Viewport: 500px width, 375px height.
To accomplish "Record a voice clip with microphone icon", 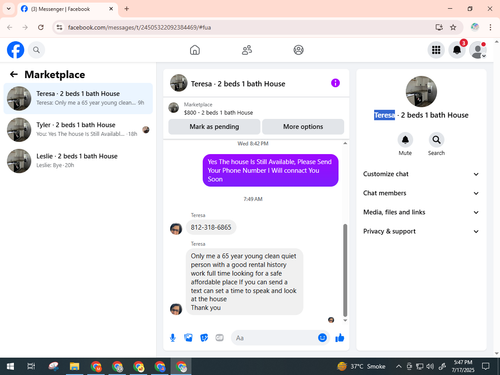I will [173, 338].
